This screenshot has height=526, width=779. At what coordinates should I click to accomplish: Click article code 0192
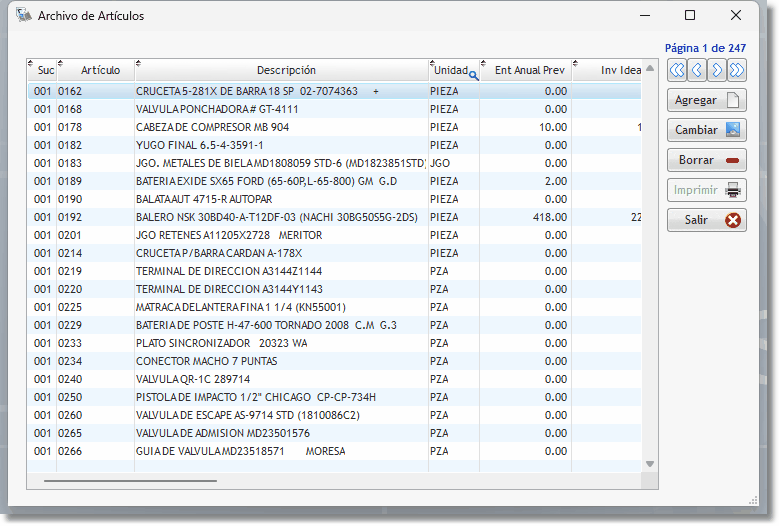[70, 217]
